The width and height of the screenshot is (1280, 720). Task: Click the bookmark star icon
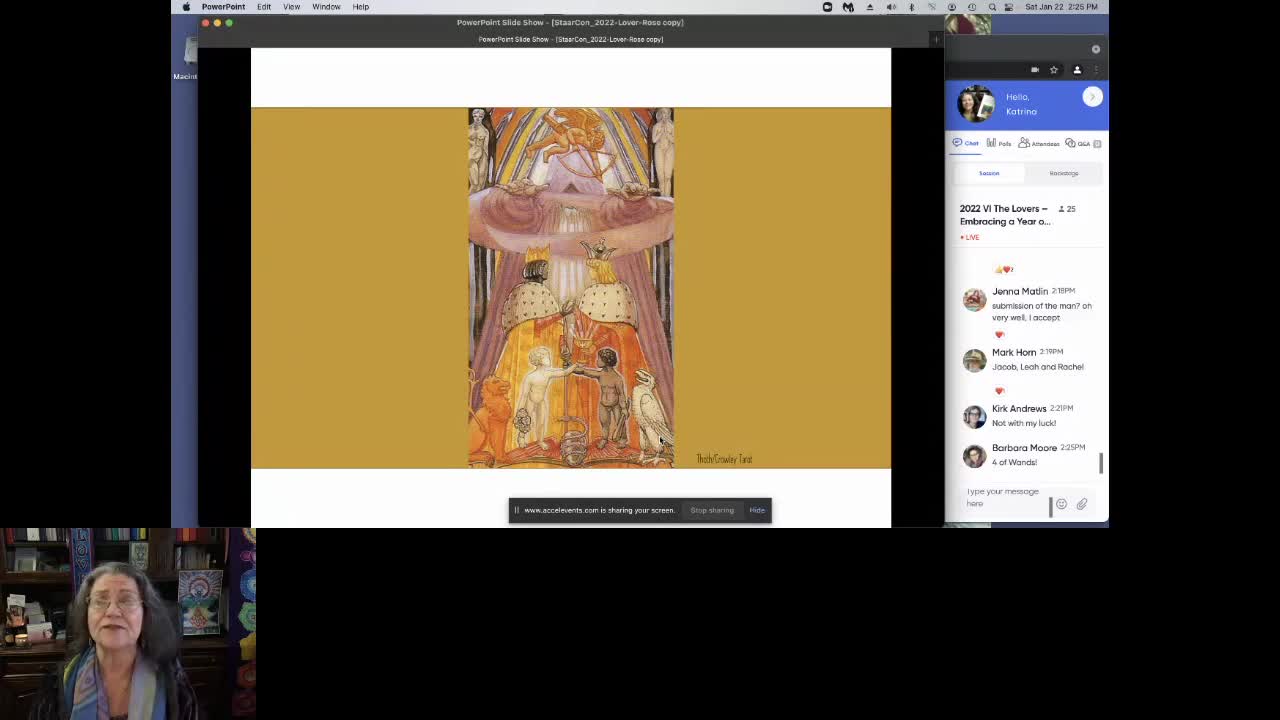(1053, 70)
